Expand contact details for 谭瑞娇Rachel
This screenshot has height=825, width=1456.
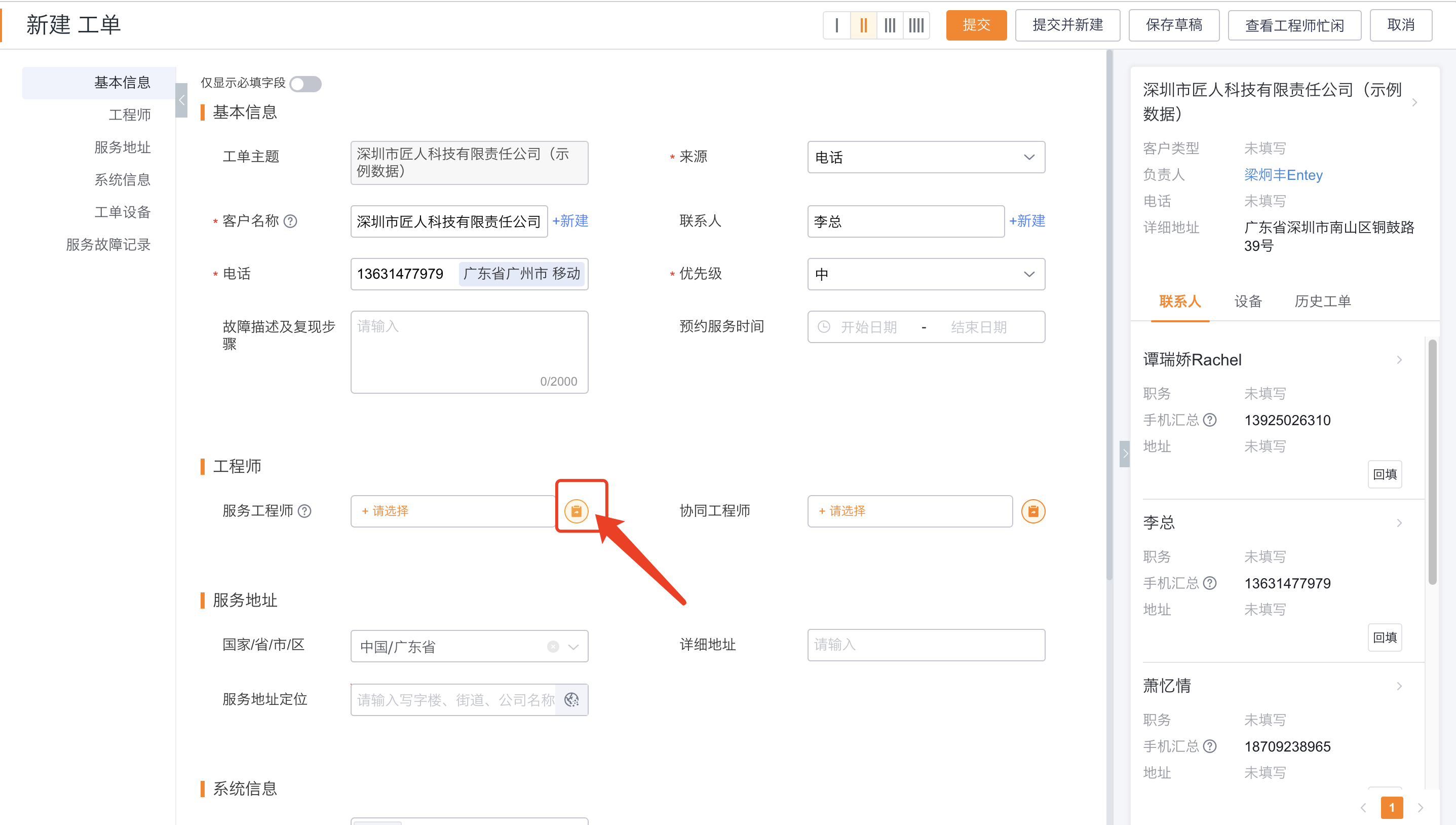pos(1399,359)
